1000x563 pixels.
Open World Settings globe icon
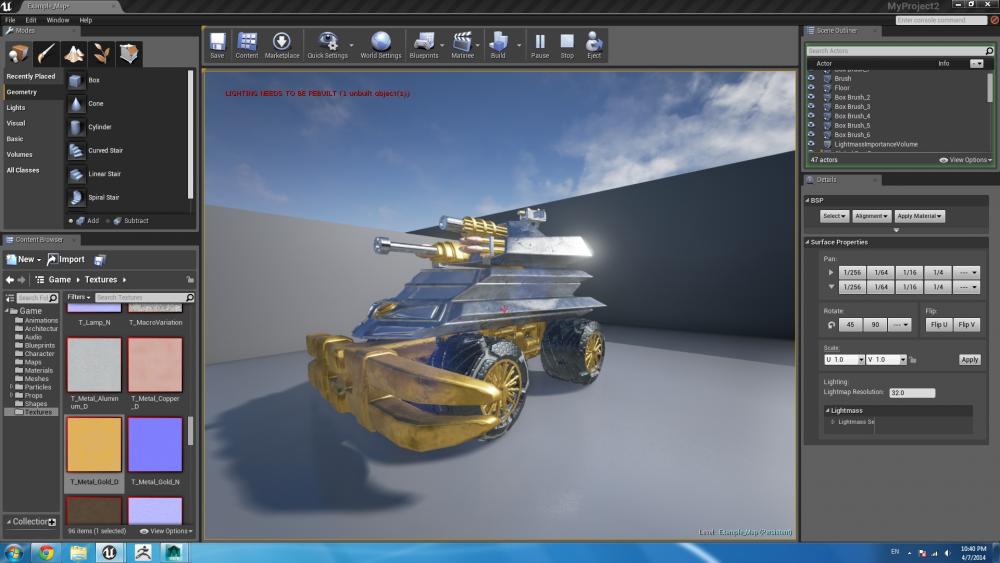(381, 45)
